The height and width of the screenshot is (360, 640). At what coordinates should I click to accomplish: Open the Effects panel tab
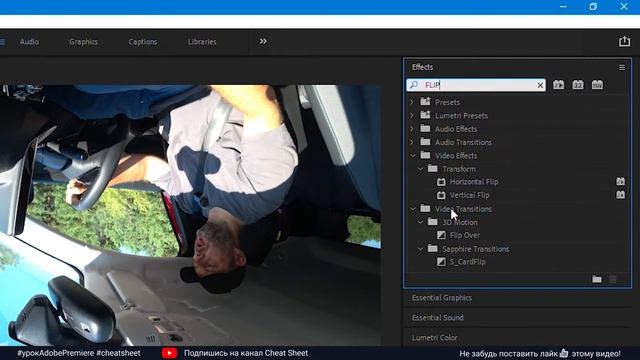tap(422, 67)
